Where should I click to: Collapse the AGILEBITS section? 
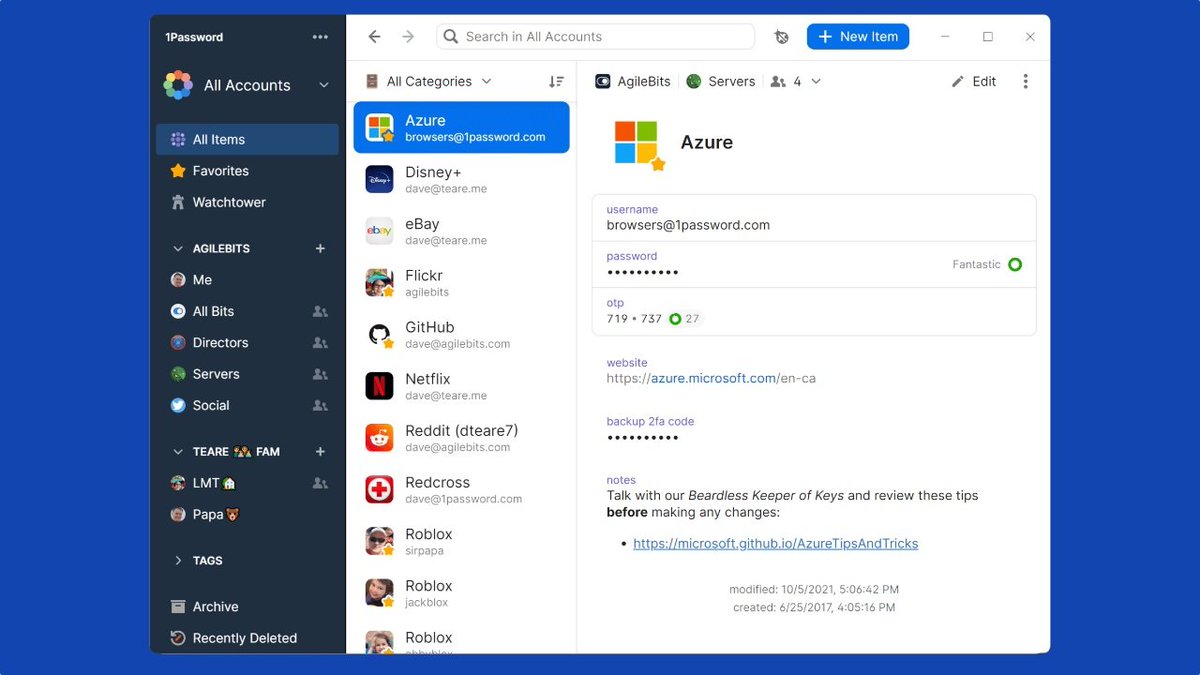tap(177, 248)
